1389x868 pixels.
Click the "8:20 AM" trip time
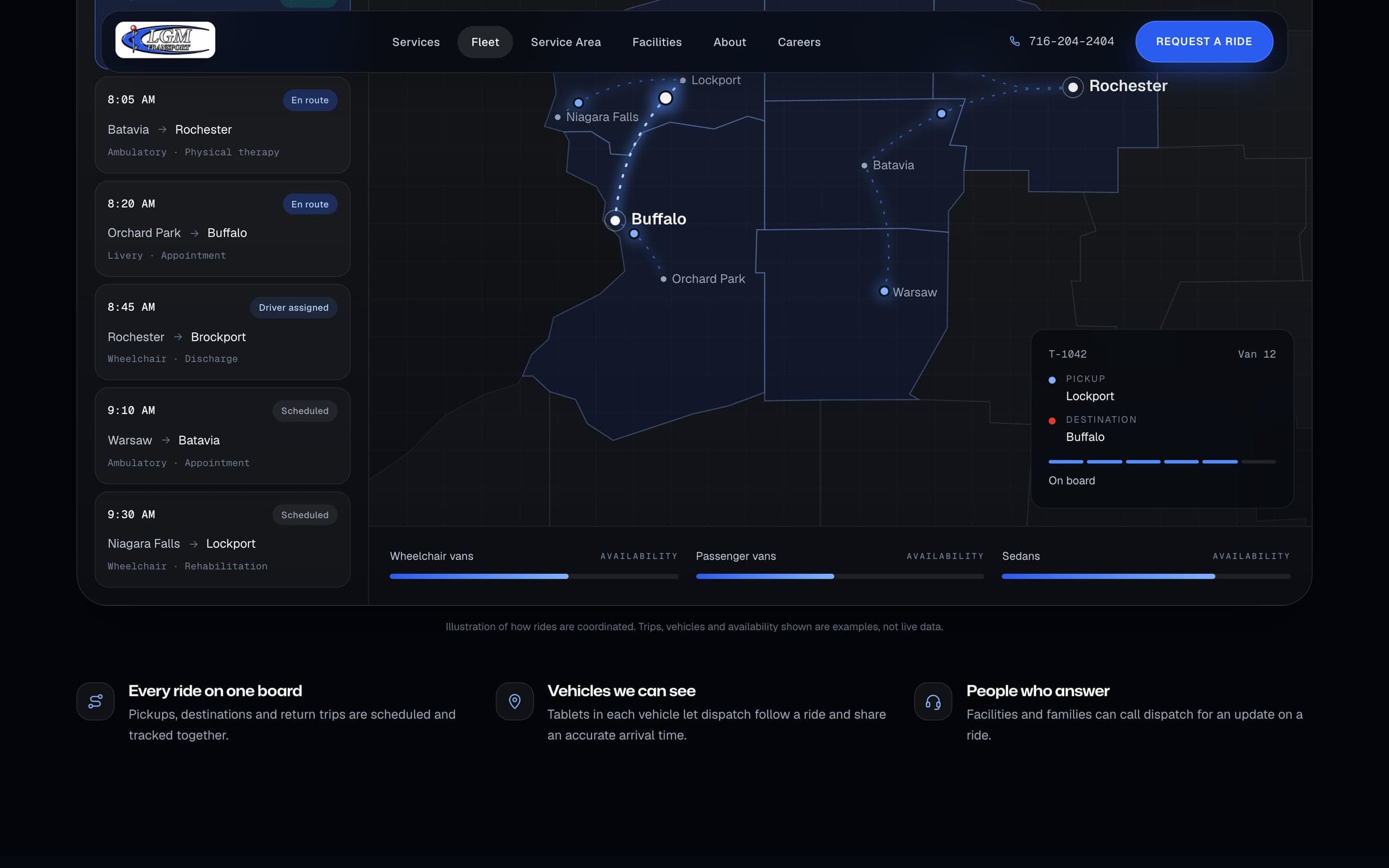131,204
